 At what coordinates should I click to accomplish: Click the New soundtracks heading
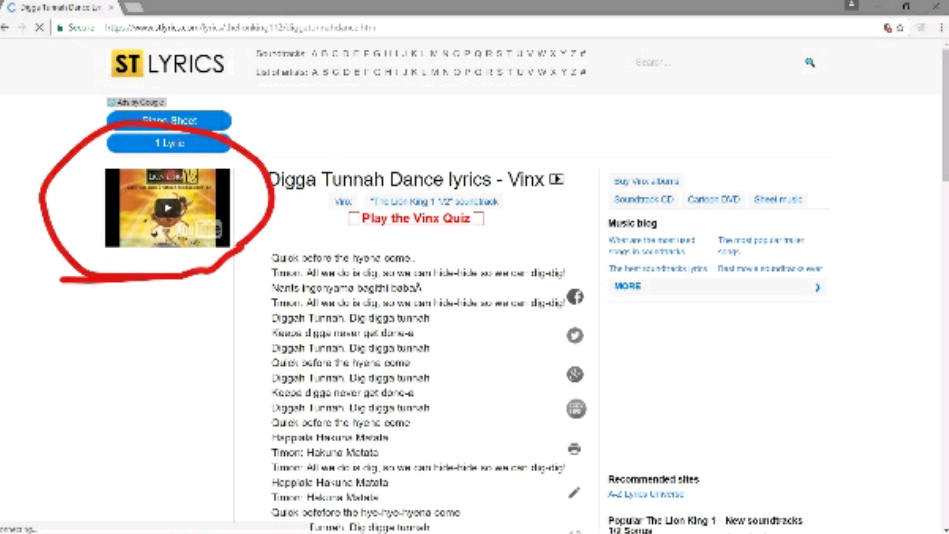764,521
